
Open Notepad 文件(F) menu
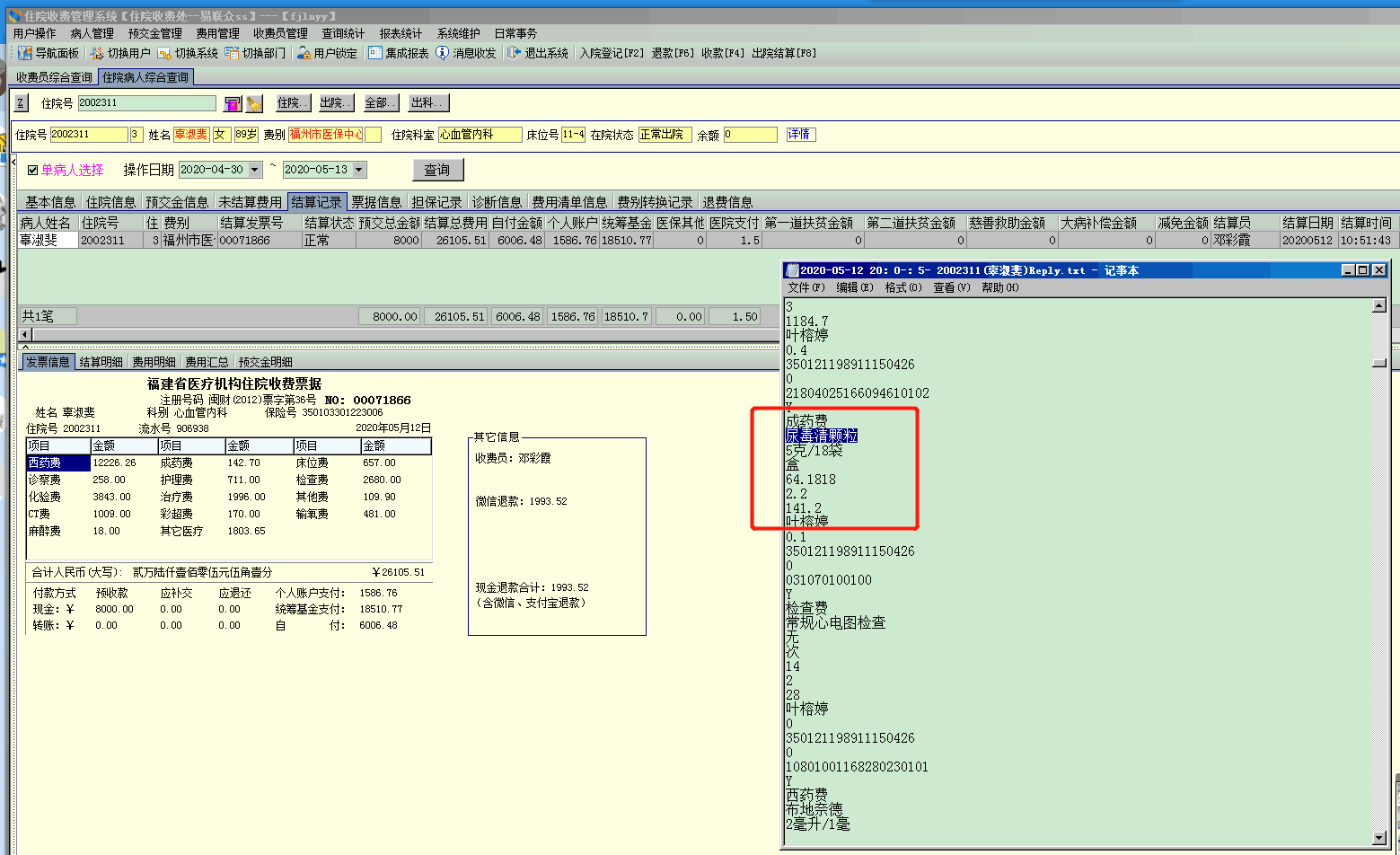click(x=806, y=287)
